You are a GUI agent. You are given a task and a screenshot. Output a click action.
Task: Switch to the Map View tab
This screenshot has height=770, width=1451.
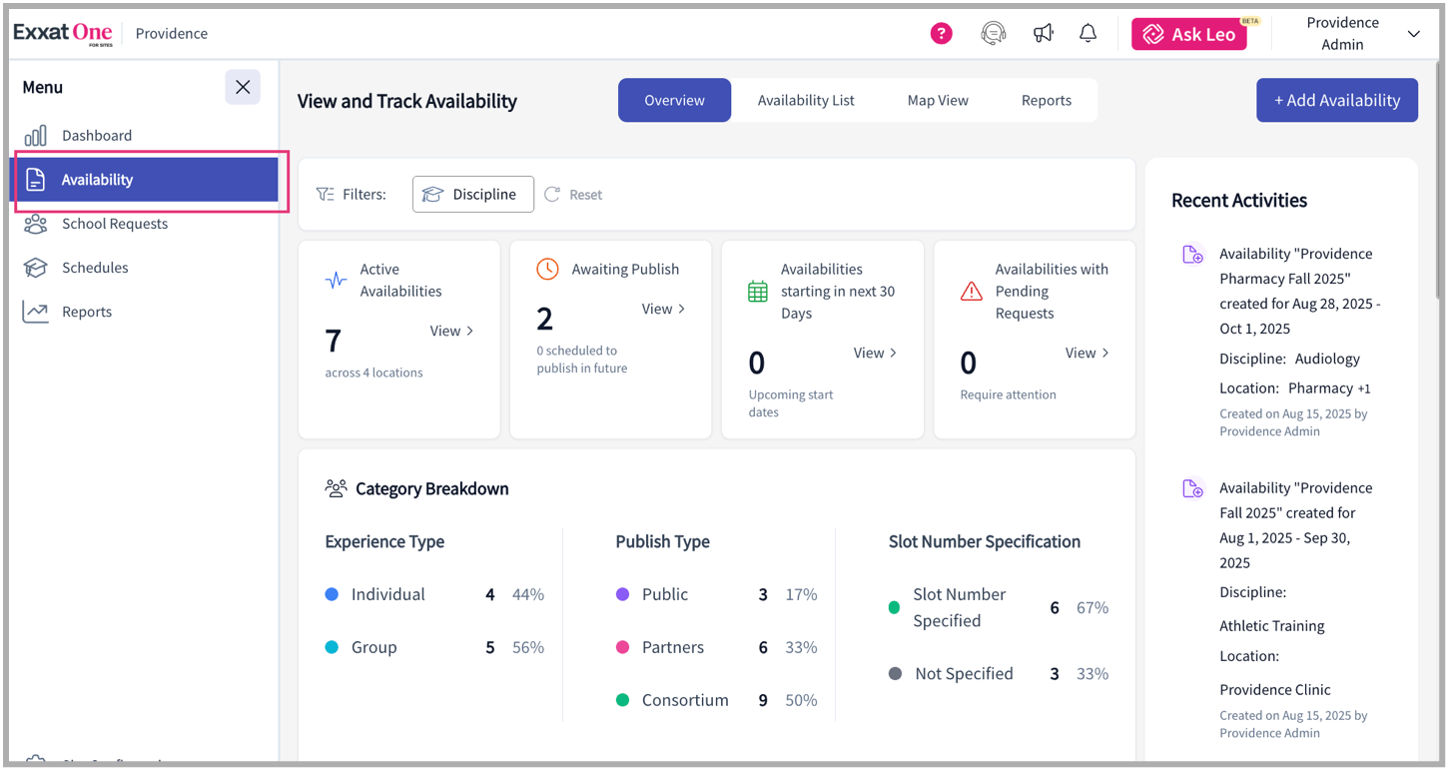point(937,100)
